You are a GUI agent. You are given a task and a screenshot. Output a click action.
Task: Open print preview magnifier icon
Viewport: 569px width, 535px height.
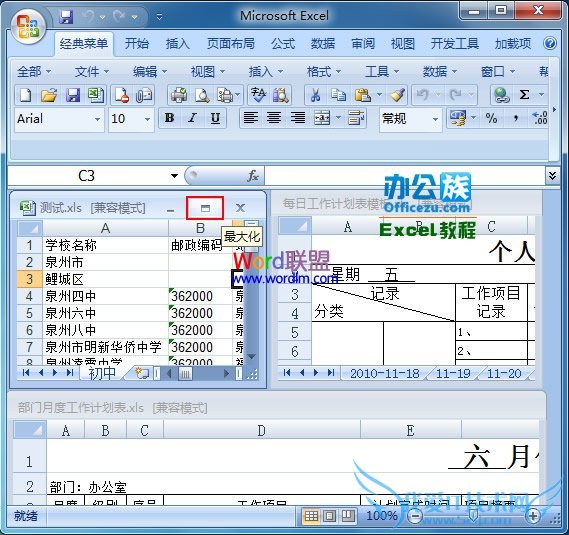pos(202,95)
